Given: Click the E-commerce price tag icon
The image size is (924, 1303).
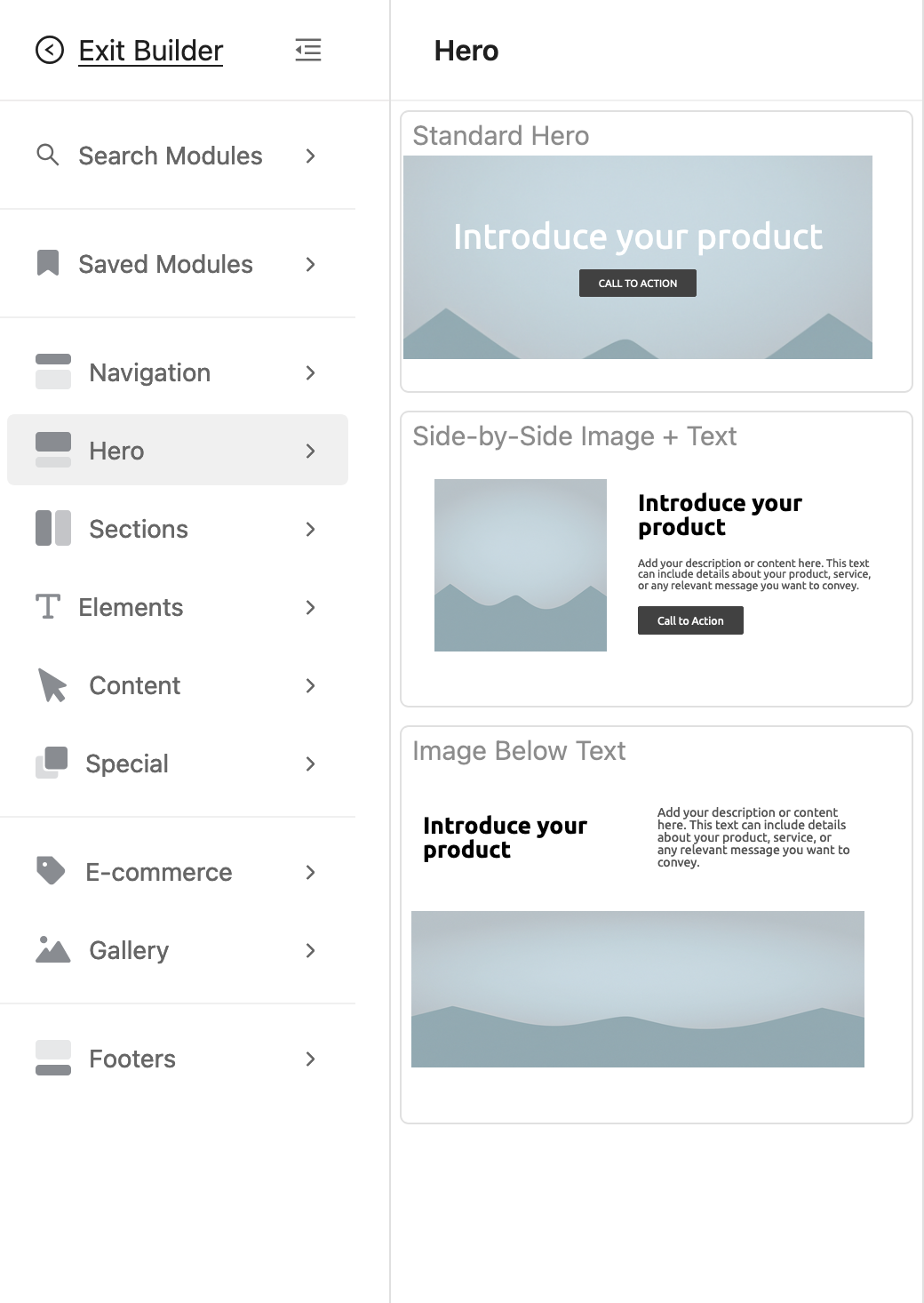Looking at the screenshot, I should 51,870.
